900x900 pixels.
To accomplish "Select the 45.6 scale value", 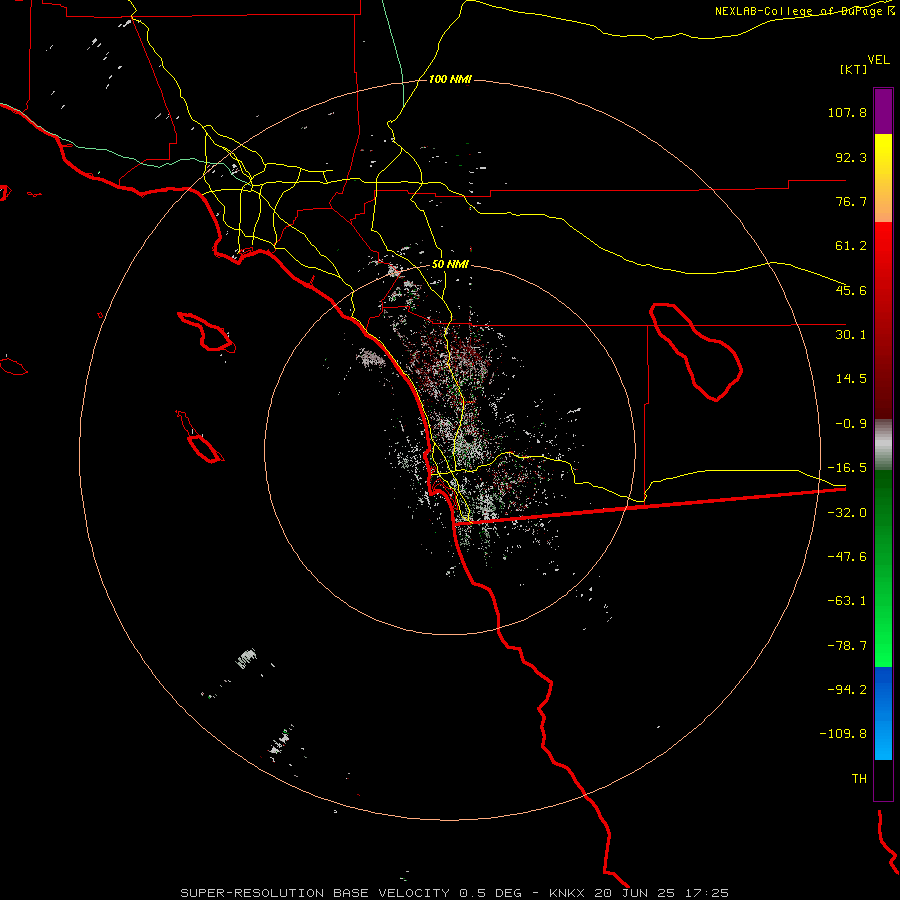I will tap(851, 290).
